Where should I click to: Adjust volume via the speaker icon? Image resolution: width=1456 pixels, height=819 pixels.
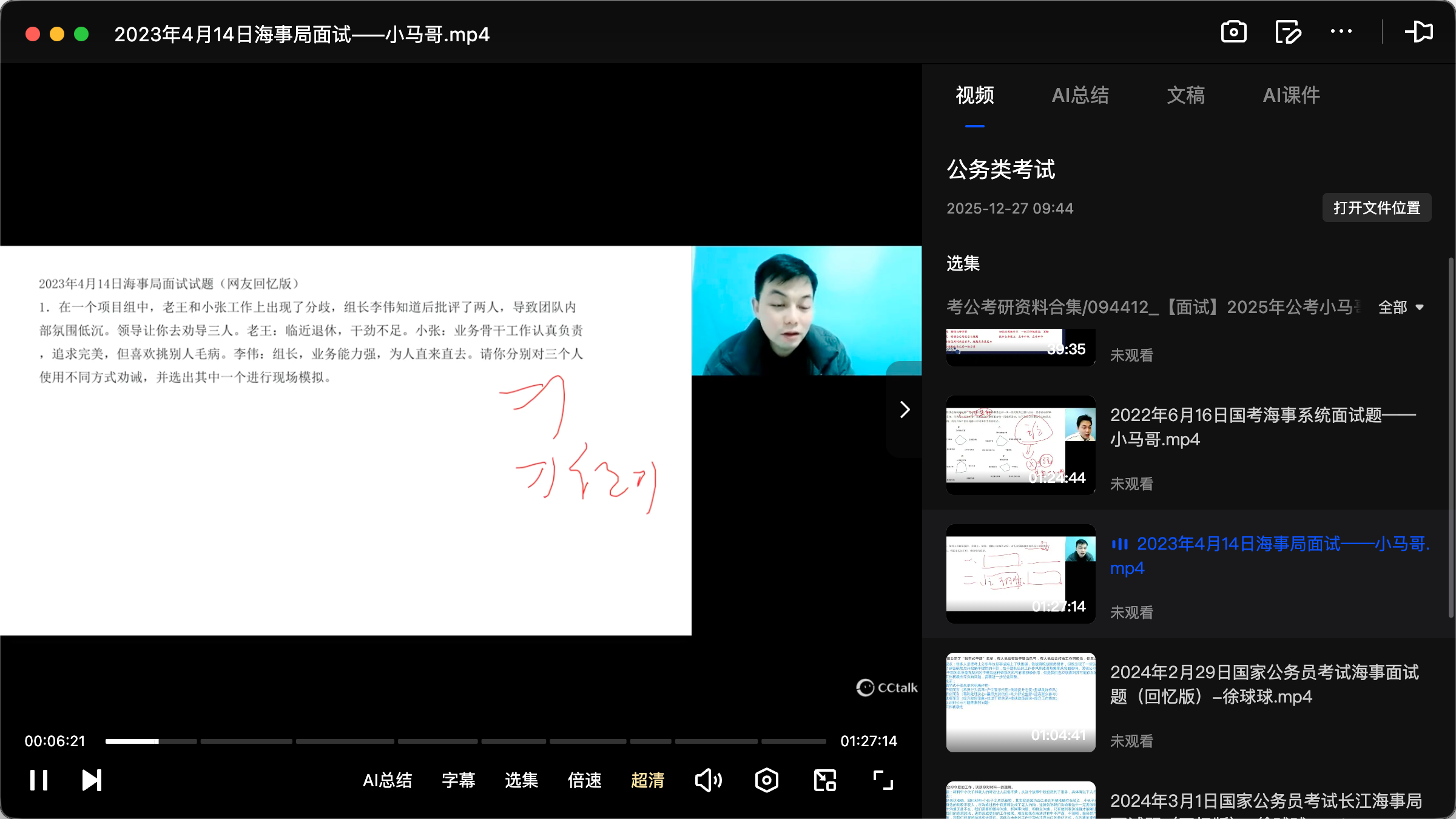click(709, 780)
